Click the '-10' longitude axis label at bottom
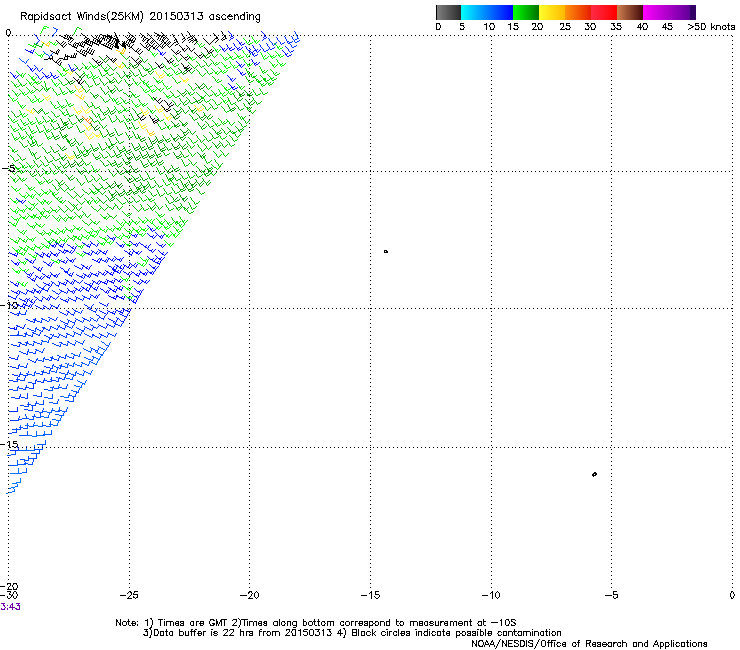 tap(491, 595)
